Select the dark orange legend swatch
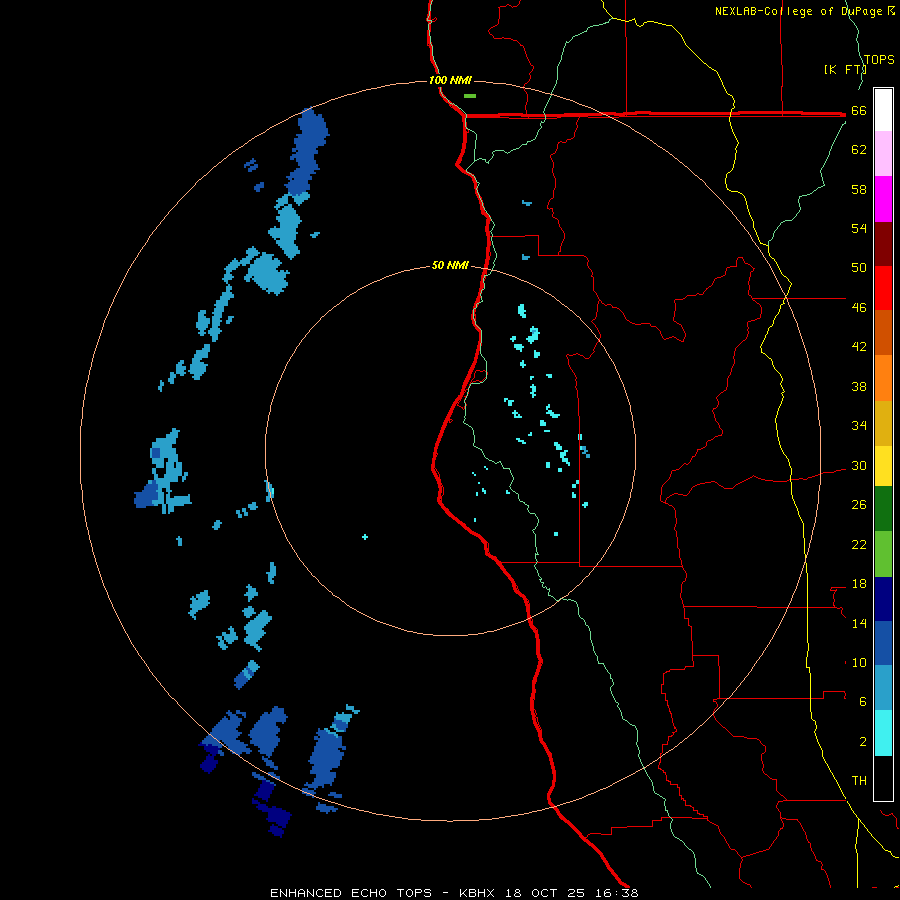Viewport: 900px width, 900px height. click(883, 332)
